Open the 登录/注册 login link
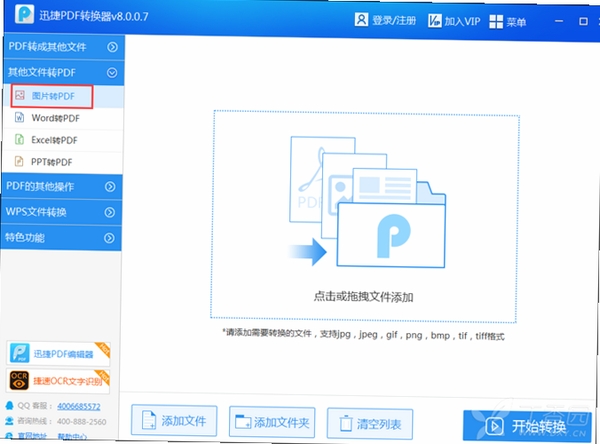The image size is (600, 444). [x=394, y=20]
